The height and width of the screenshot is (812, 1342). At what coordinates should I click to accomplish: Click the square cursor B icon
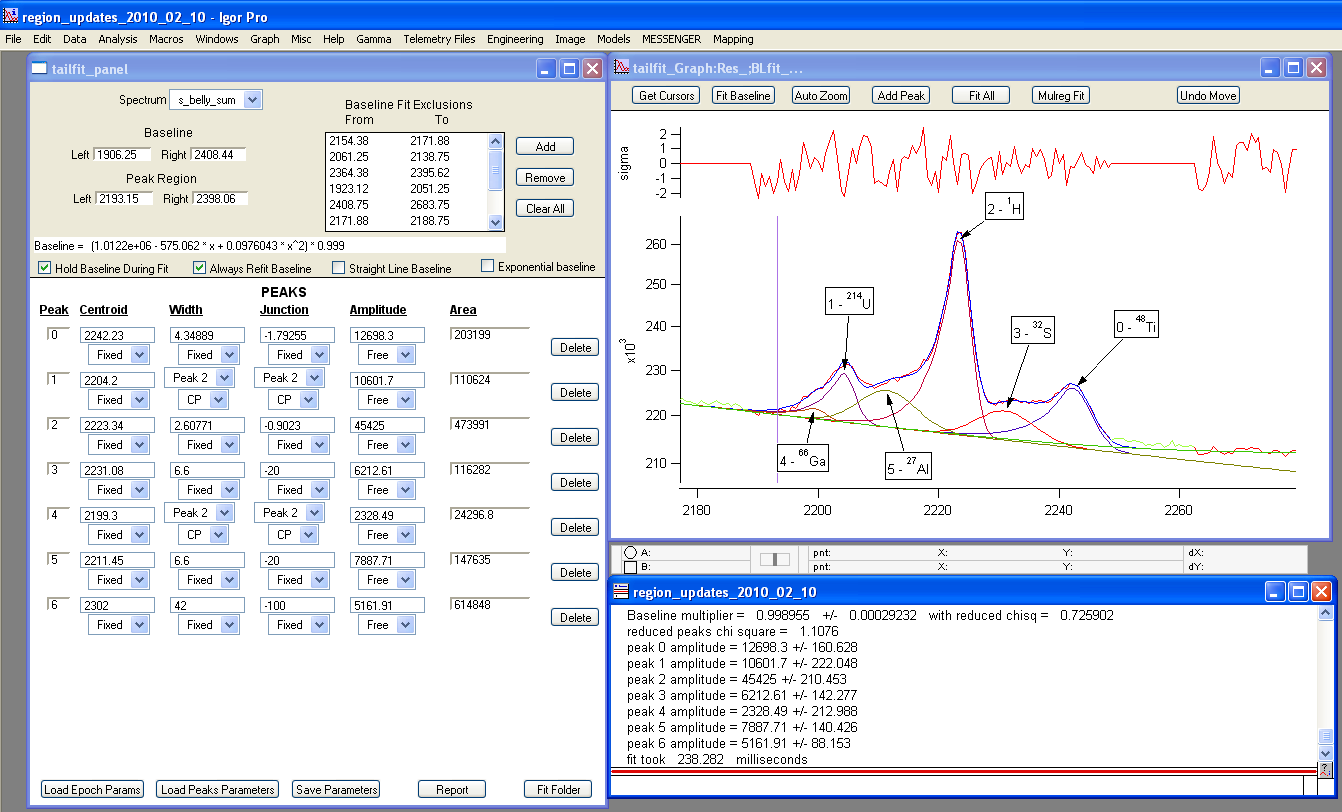click(630, 567)
